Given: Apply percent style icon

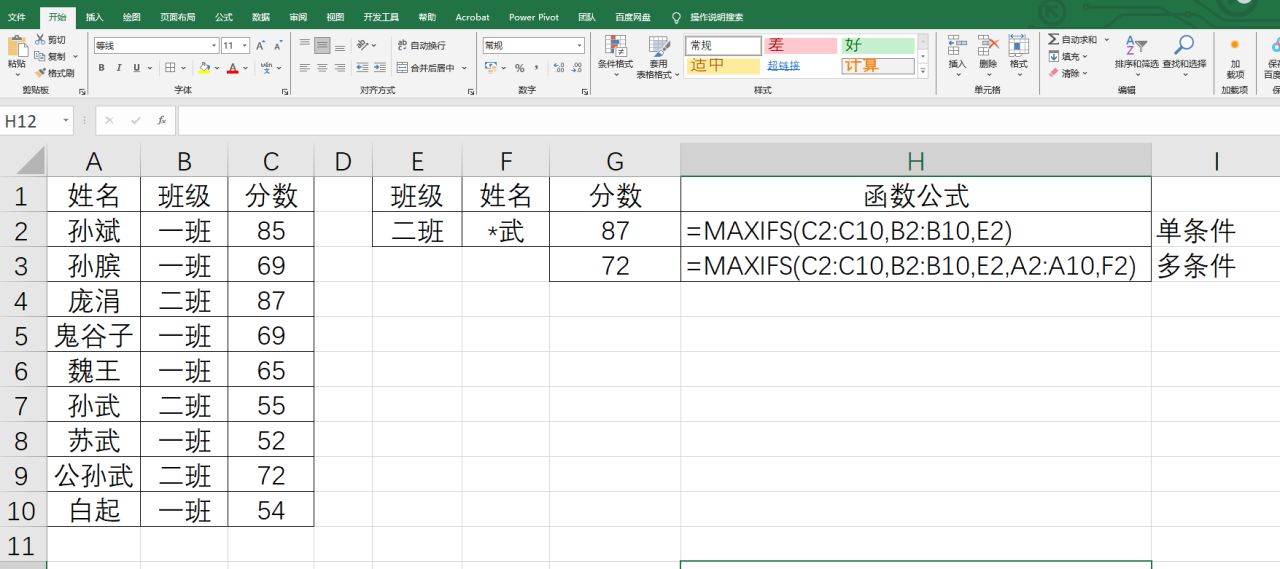Looking at the screenshot, I should (520, 68).
